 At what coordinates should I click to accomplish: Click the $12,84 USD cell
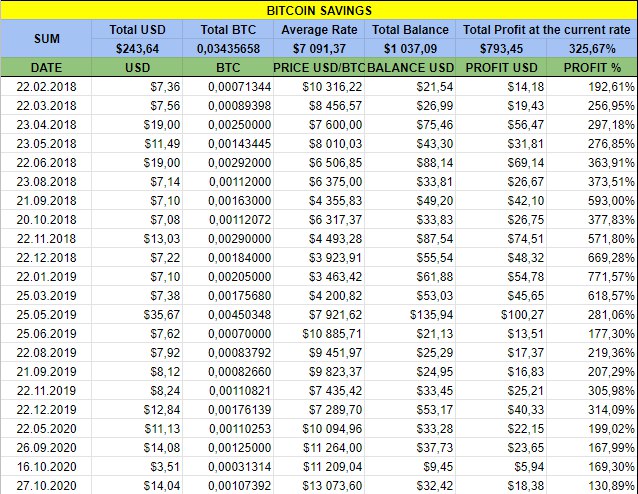[x=137, y=409]
